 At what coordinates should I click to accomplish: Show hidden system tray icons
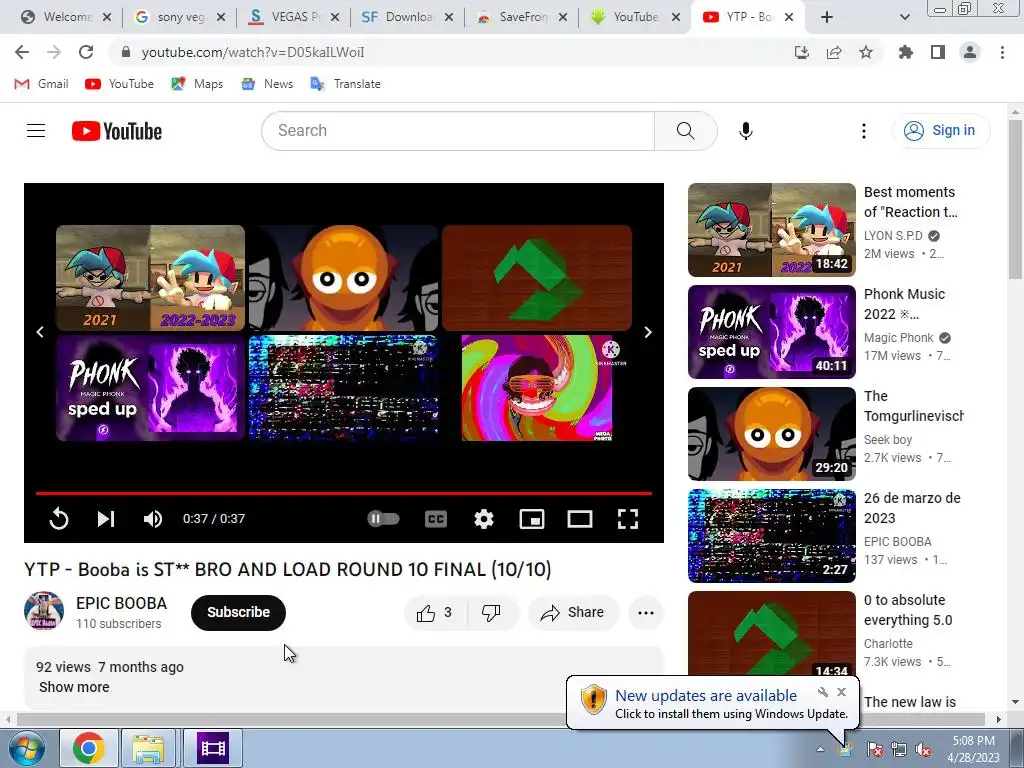point(820,749)
